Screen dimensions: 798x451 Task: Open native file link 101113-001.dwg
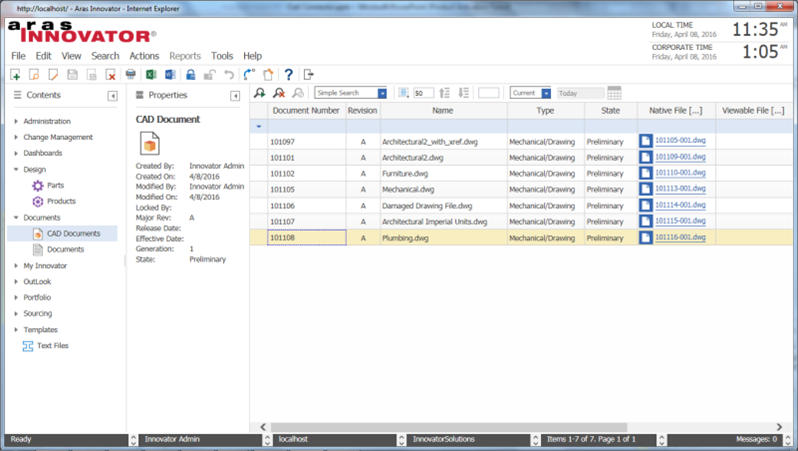(x=680, y=188)
